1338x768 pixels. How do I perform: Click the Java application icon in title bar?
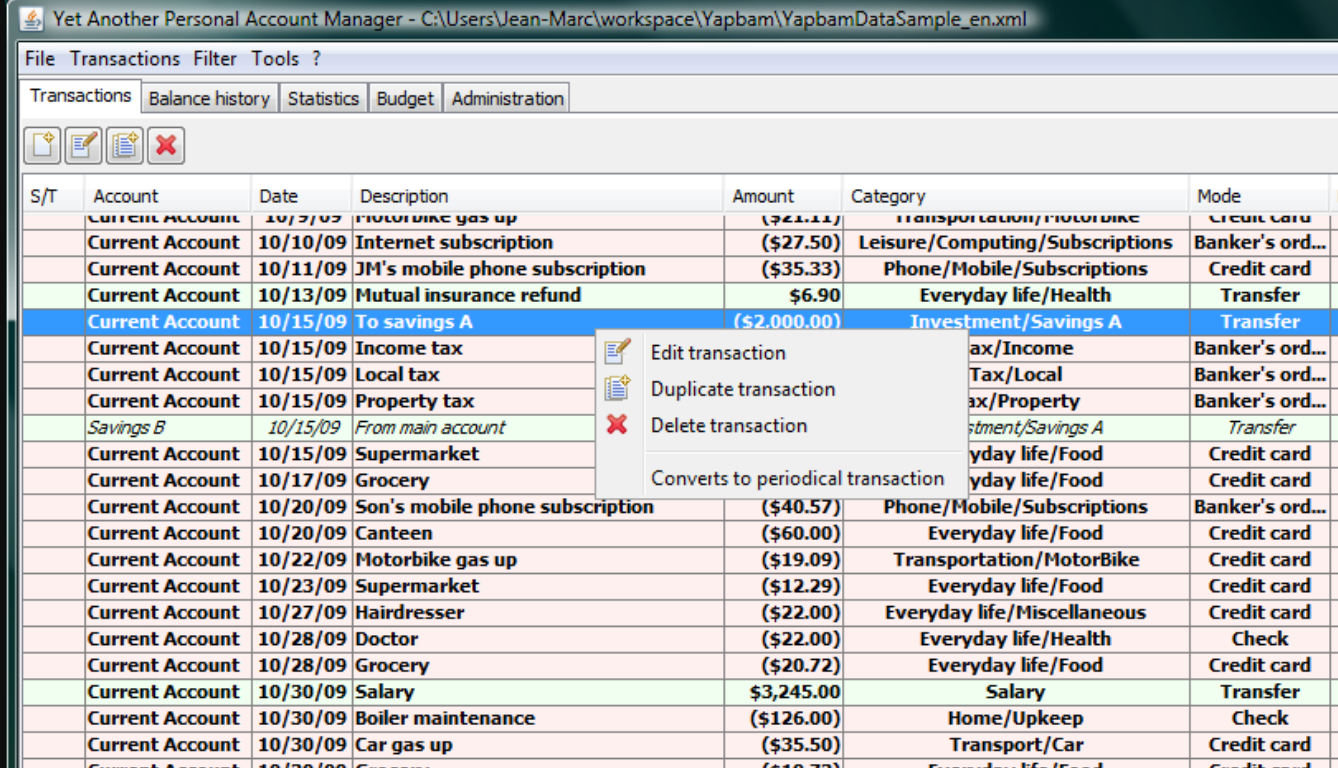tap(32, 18)
